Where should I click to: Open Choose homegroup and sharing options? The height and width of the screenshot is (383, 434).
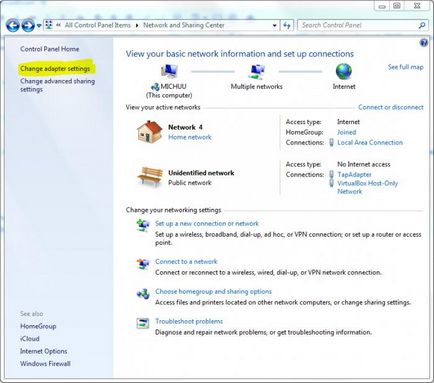[x=213, y=292]
